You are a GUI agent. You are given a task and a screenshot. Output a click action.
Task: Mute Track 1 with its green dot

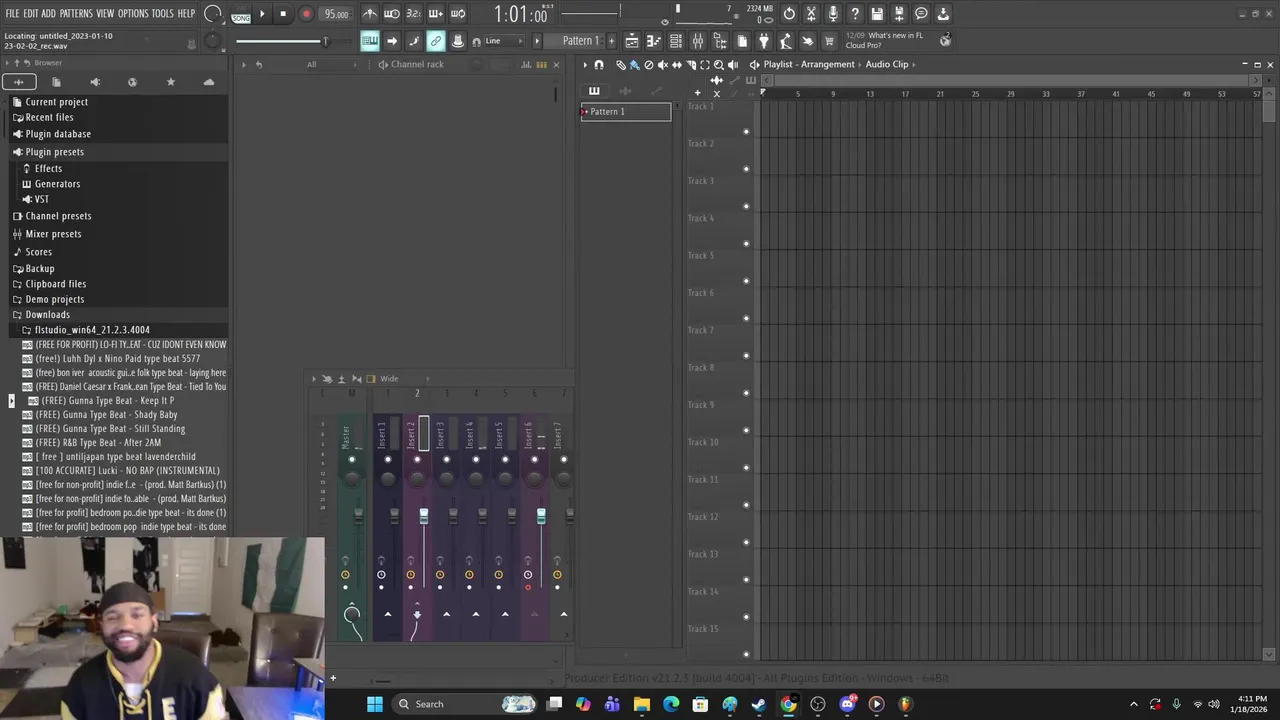[x=746, y=132]
